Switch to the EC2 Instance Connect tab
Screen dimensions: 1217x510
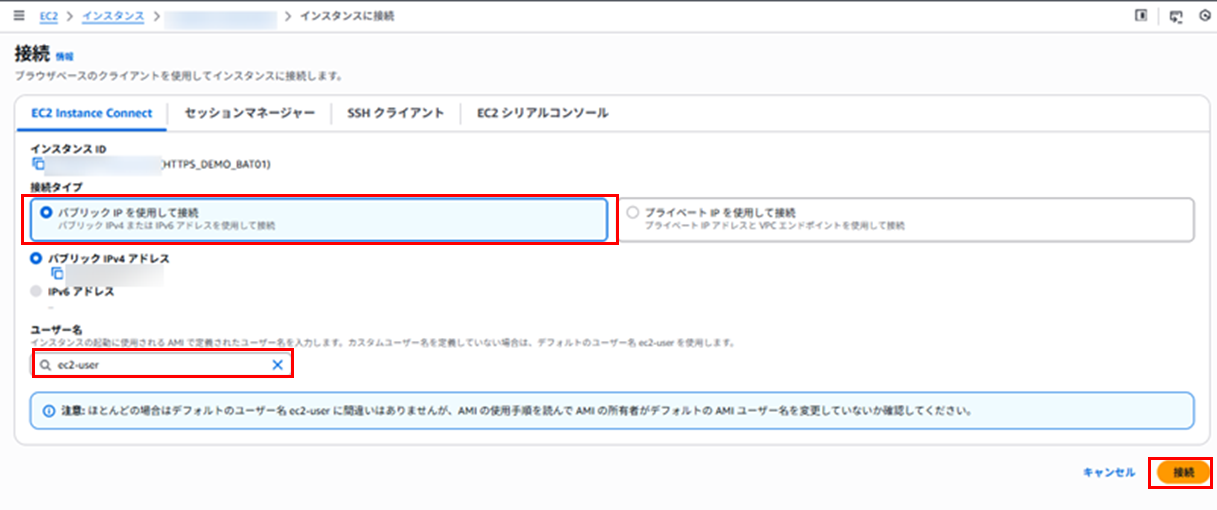tap(91, 113)
